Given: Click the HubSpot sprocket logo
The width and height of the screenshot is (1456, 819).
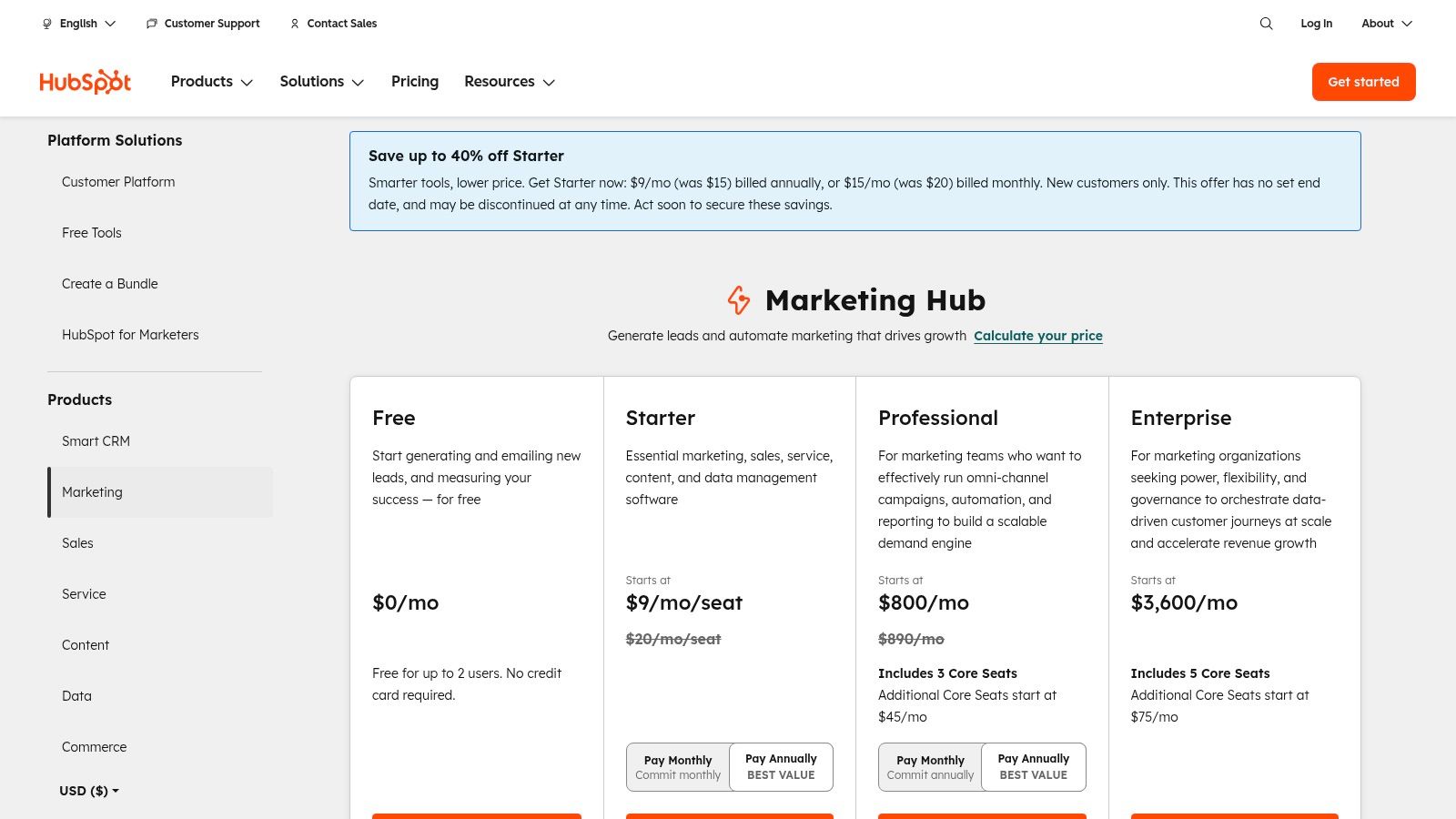Looking at the screenshot, I should [85, 81].
